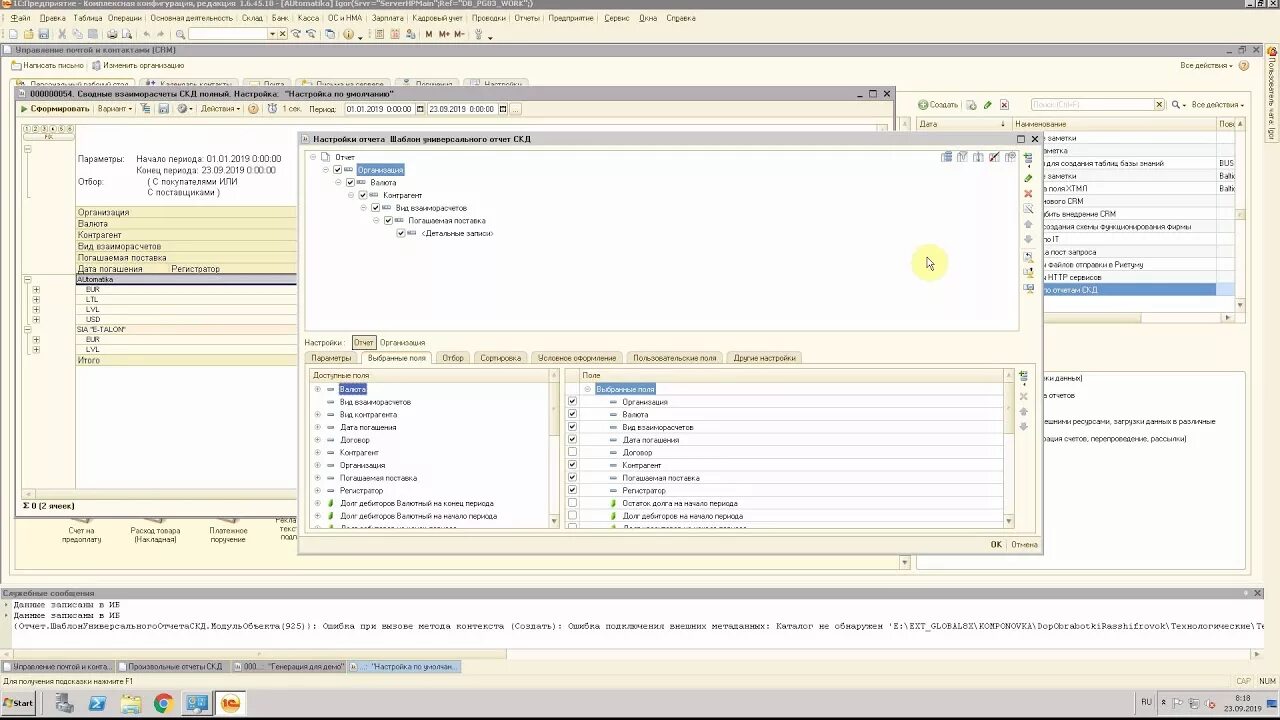The width and height of the screenshot is (1280, 720).
Task: Confirm settings with OK button
Action: pyautogui.click(x=996, y=545)
